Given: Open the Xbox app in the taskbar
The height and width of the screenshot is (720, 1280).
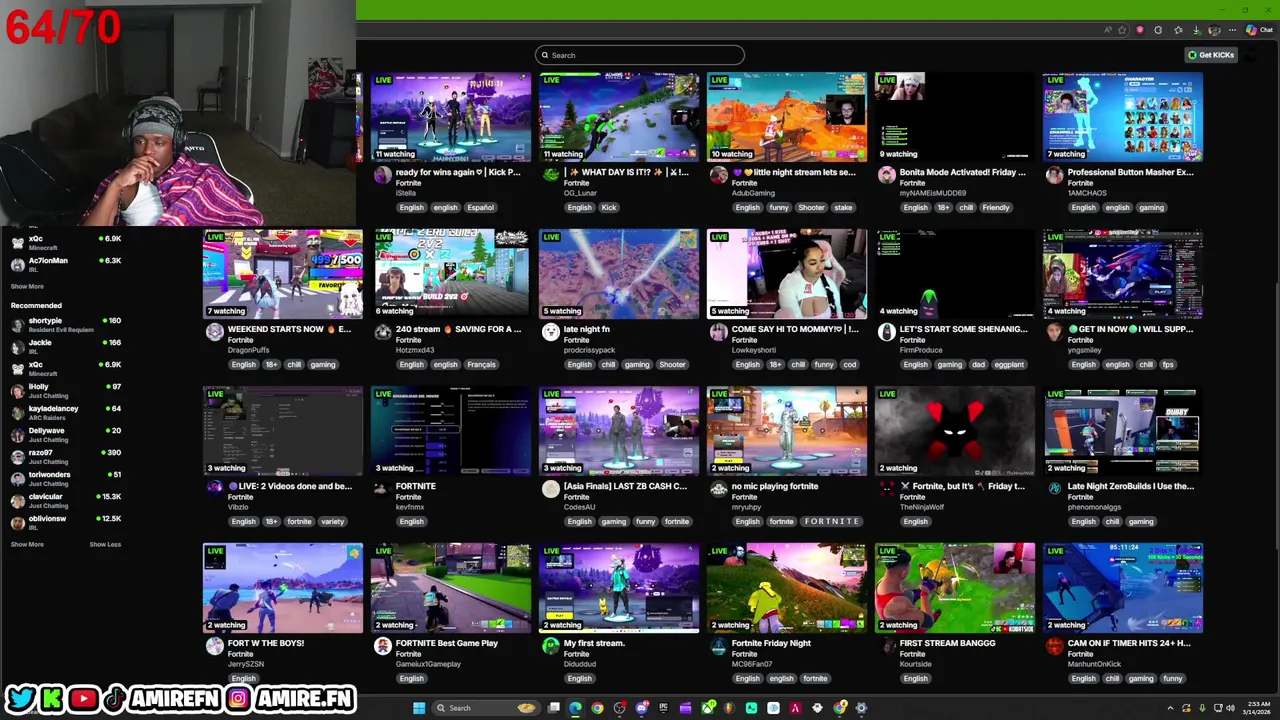Looking at the screenshot, I should [708, 708].
